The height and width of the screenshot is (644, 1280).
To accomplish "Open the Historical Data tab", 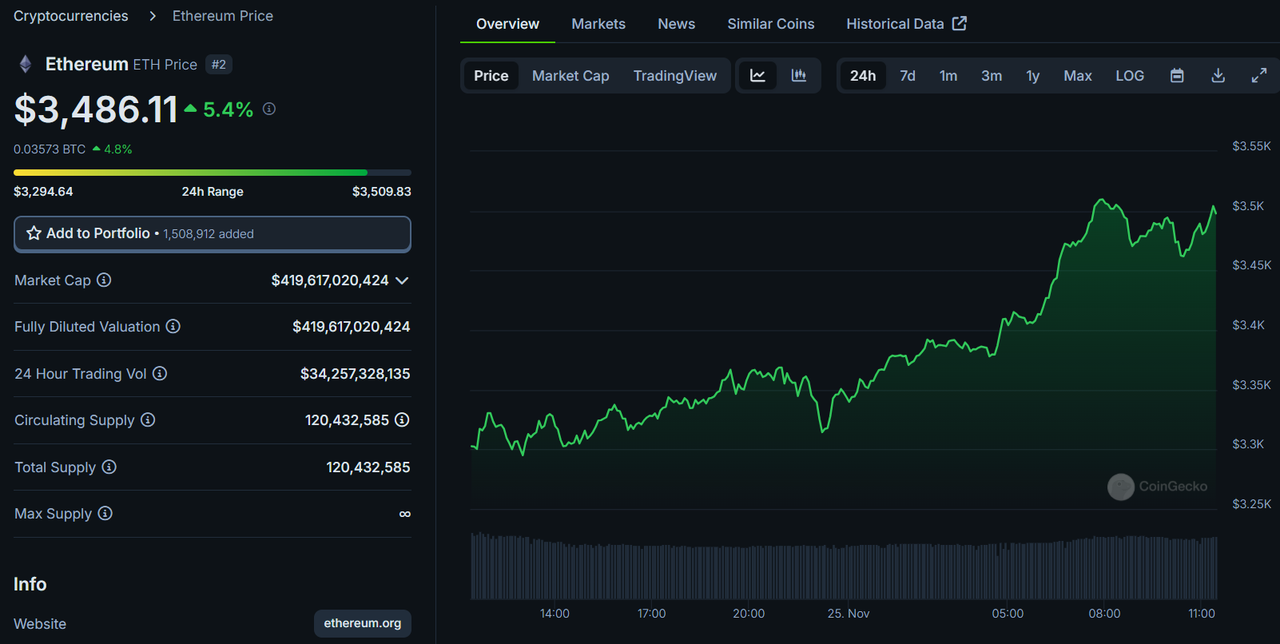I will tap(906, 24).
